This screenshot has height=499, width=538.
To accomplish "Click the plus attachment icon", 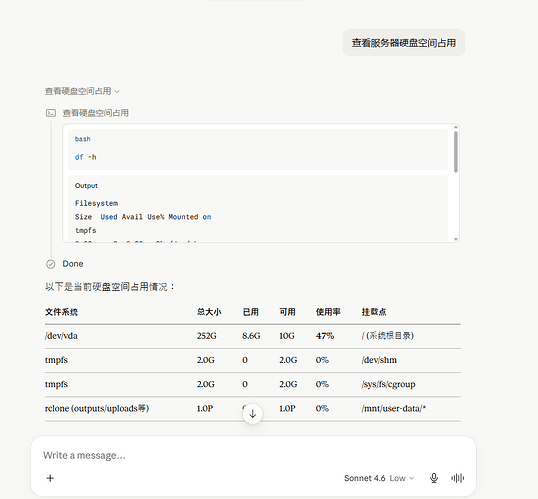I will click(50, 478).
